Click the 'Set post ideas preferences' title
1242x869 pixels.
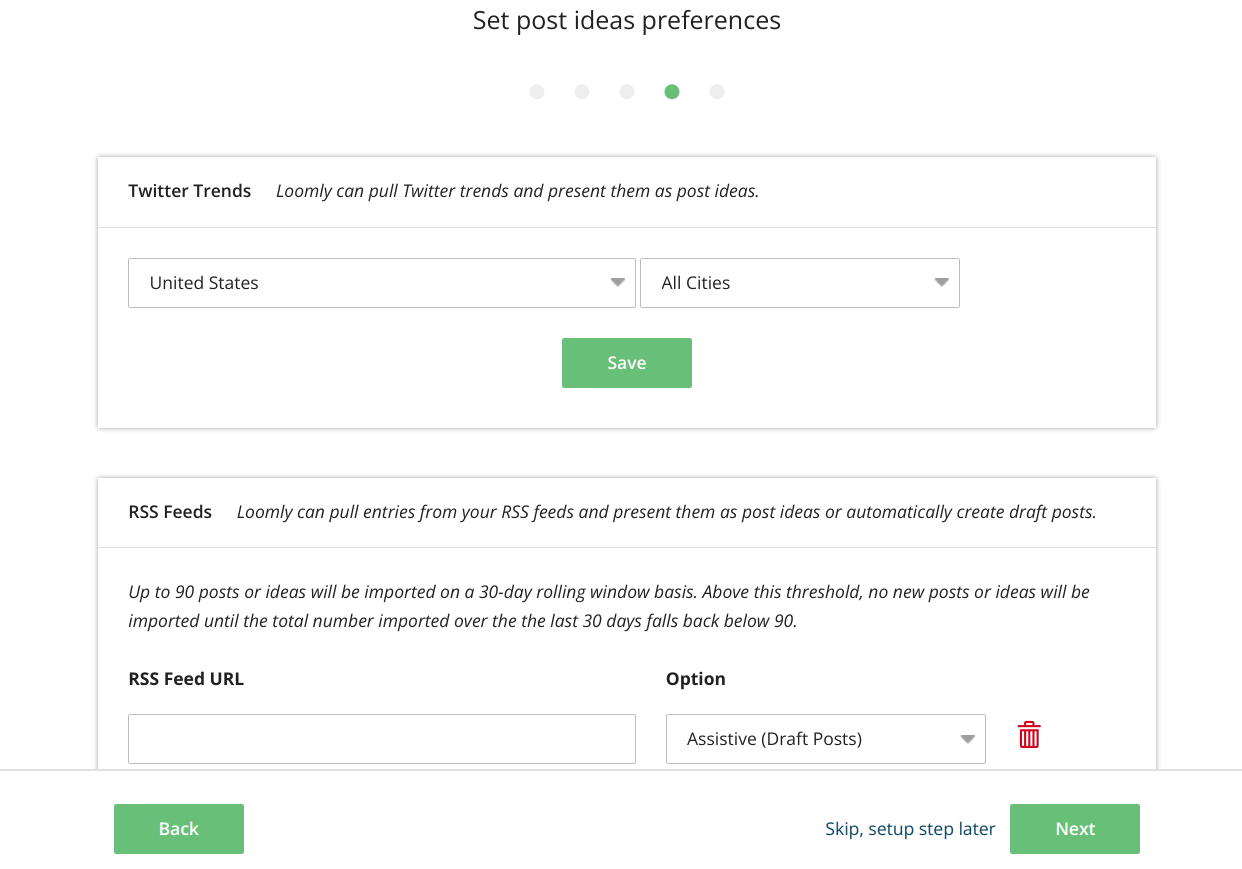pyautogui.click(x=627, y=21)
